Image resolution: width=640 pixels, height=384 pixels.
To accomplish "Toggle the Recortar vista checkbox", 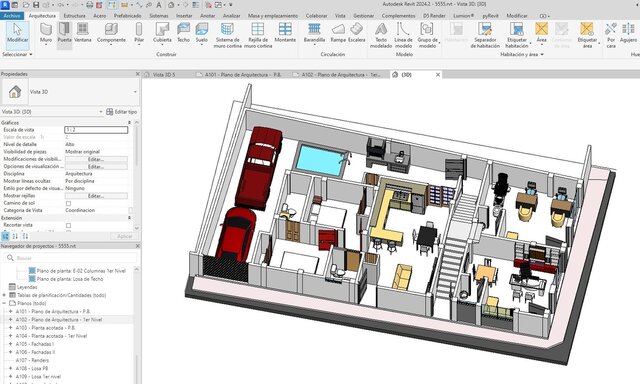I will tap(68, 225).
